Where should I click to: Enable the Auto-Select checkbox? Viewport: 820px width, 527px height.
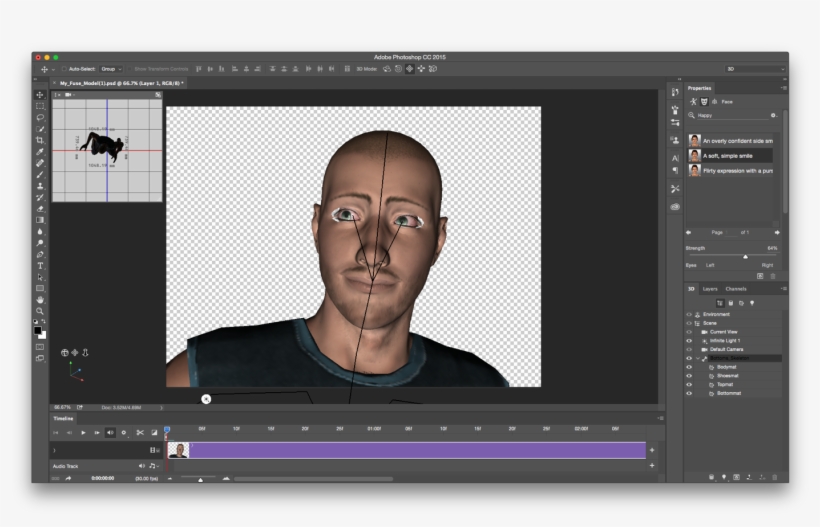(64, 69)
